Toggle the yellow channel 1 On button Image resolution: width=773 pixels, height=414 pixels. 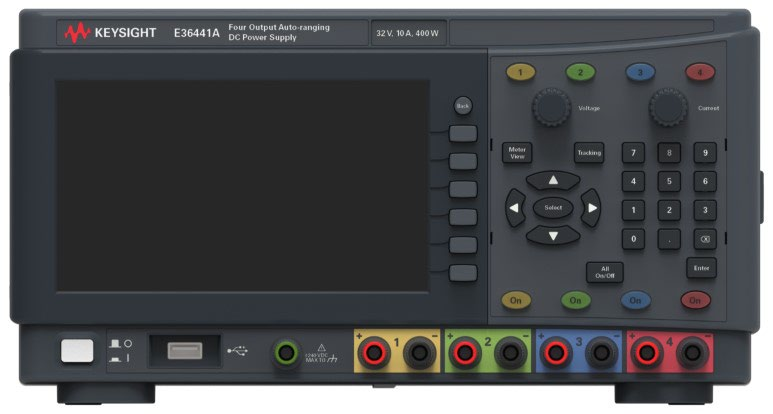tap(516, 299)
